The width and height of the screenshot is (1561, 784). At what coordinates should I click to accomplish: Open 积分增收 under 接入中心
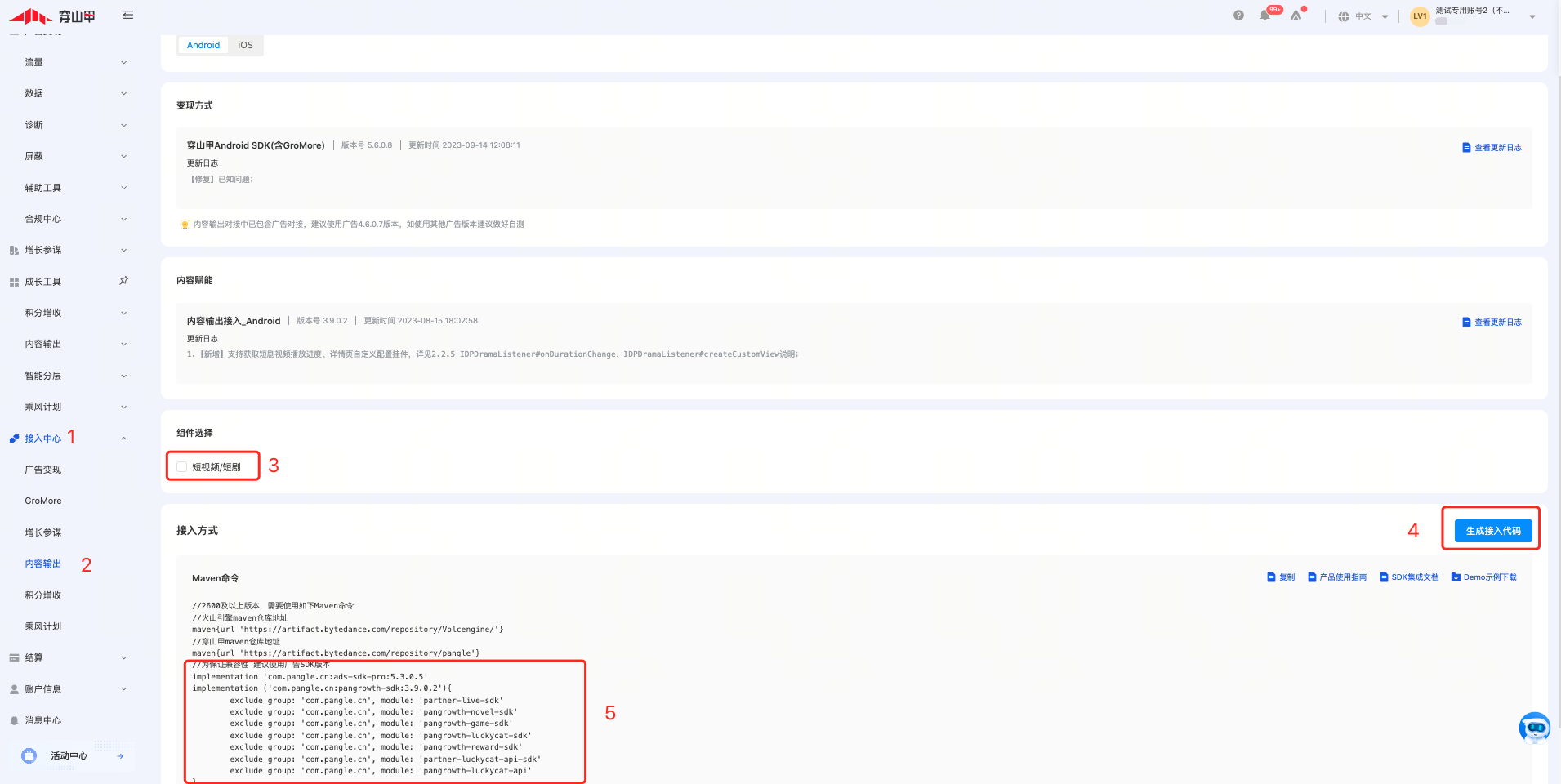click(43, 595)
